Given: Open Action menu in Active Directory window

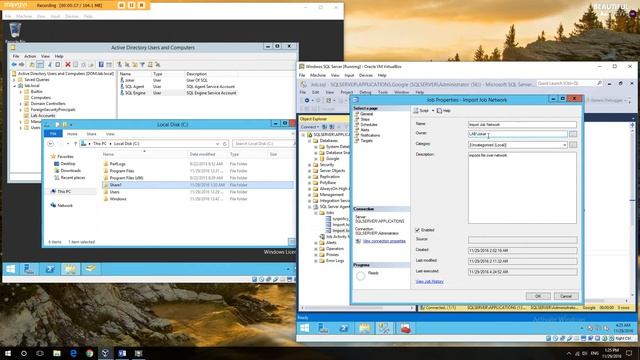Looking at the screenshot, I should (x=30, y=56).
